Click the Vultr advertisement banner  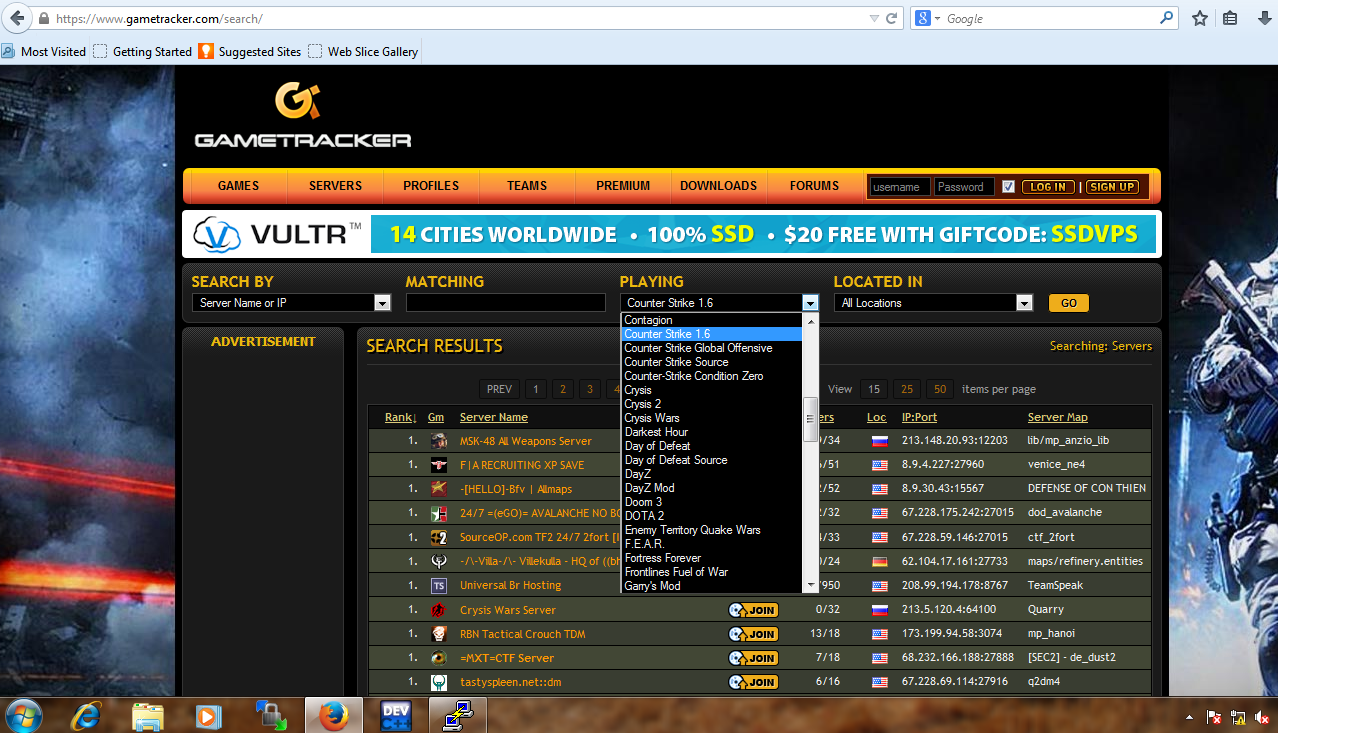pyautogui.click(x=672, y=235)
